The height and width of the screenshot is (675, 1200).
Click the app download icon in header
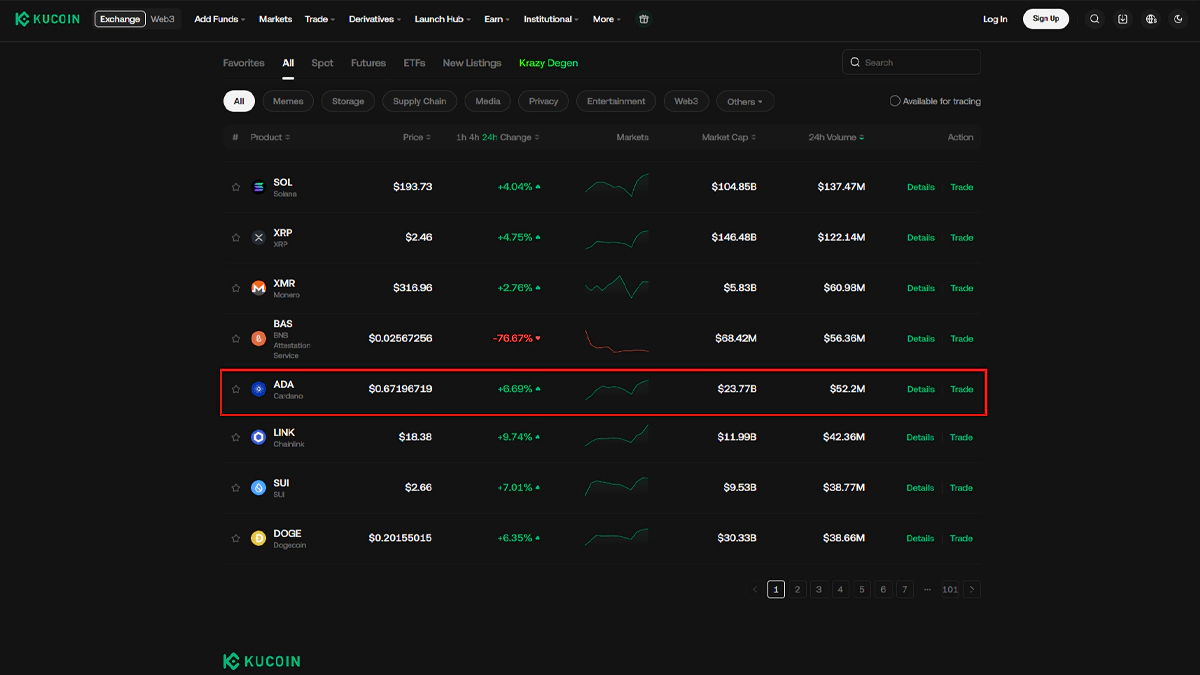tap(1123, 19)
